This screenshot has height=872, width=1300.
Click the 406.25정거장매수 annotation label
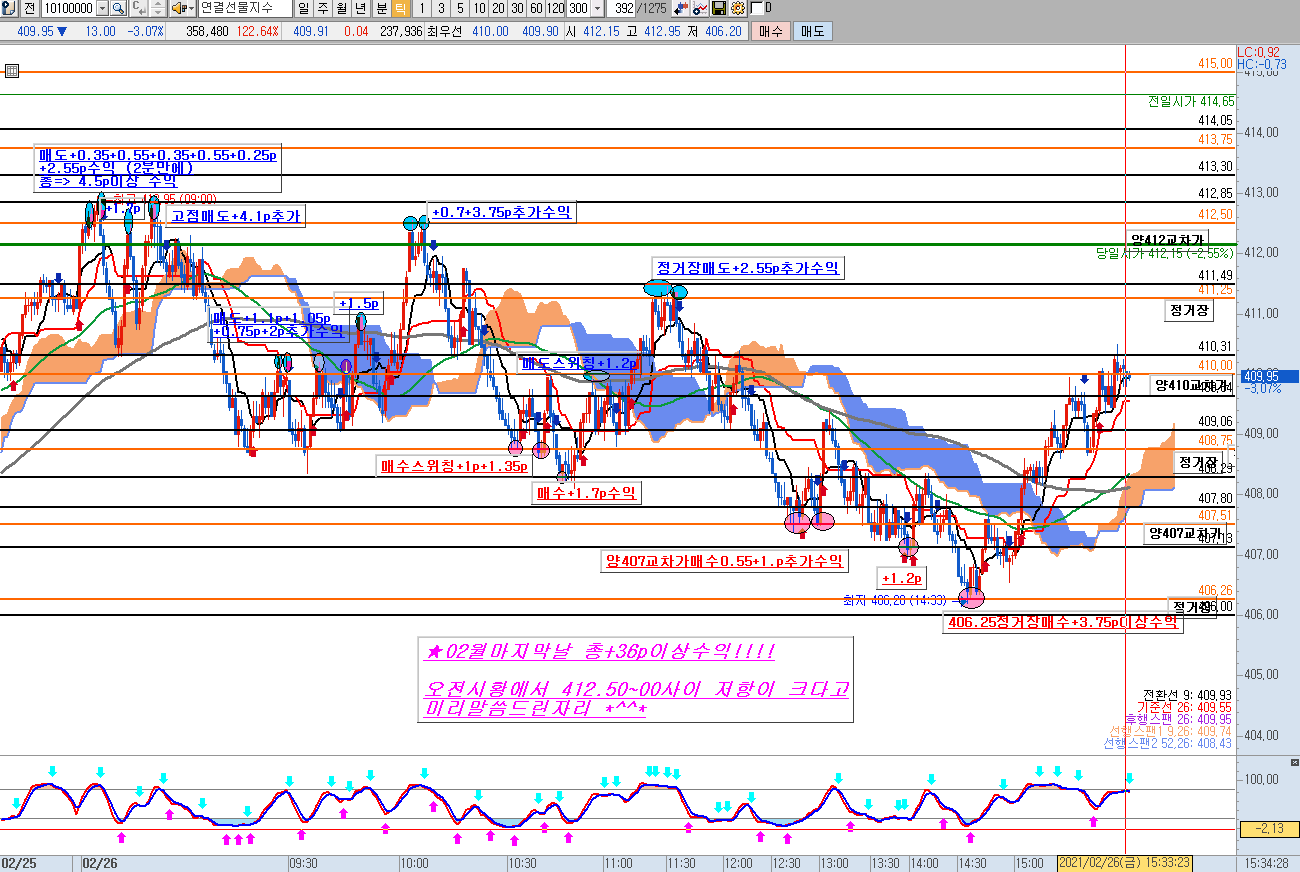pyautogui.click(x=1063, y=623)
